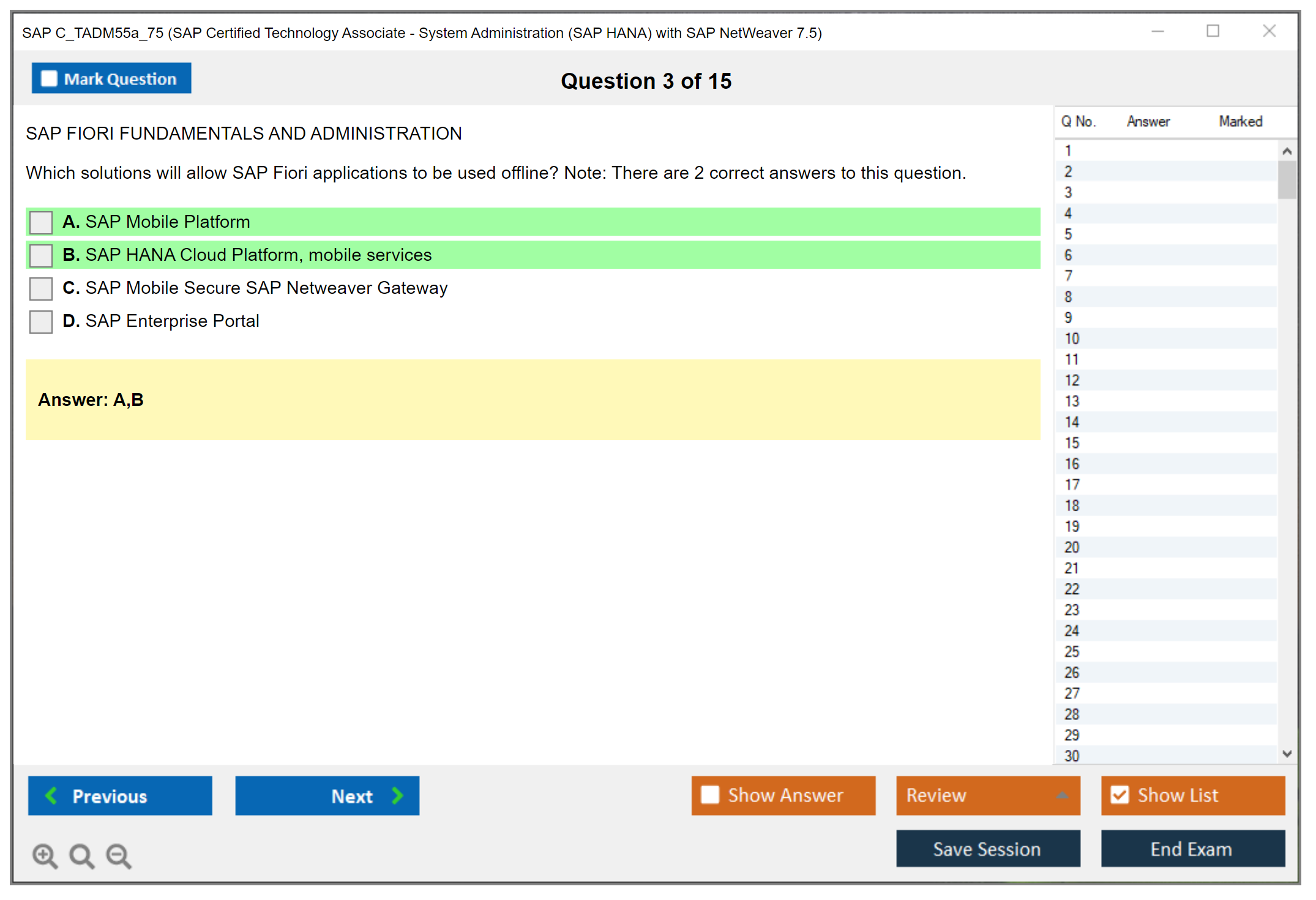Click the green left arrow on Previous
The image size is (1316, 900).
point(51,795)
